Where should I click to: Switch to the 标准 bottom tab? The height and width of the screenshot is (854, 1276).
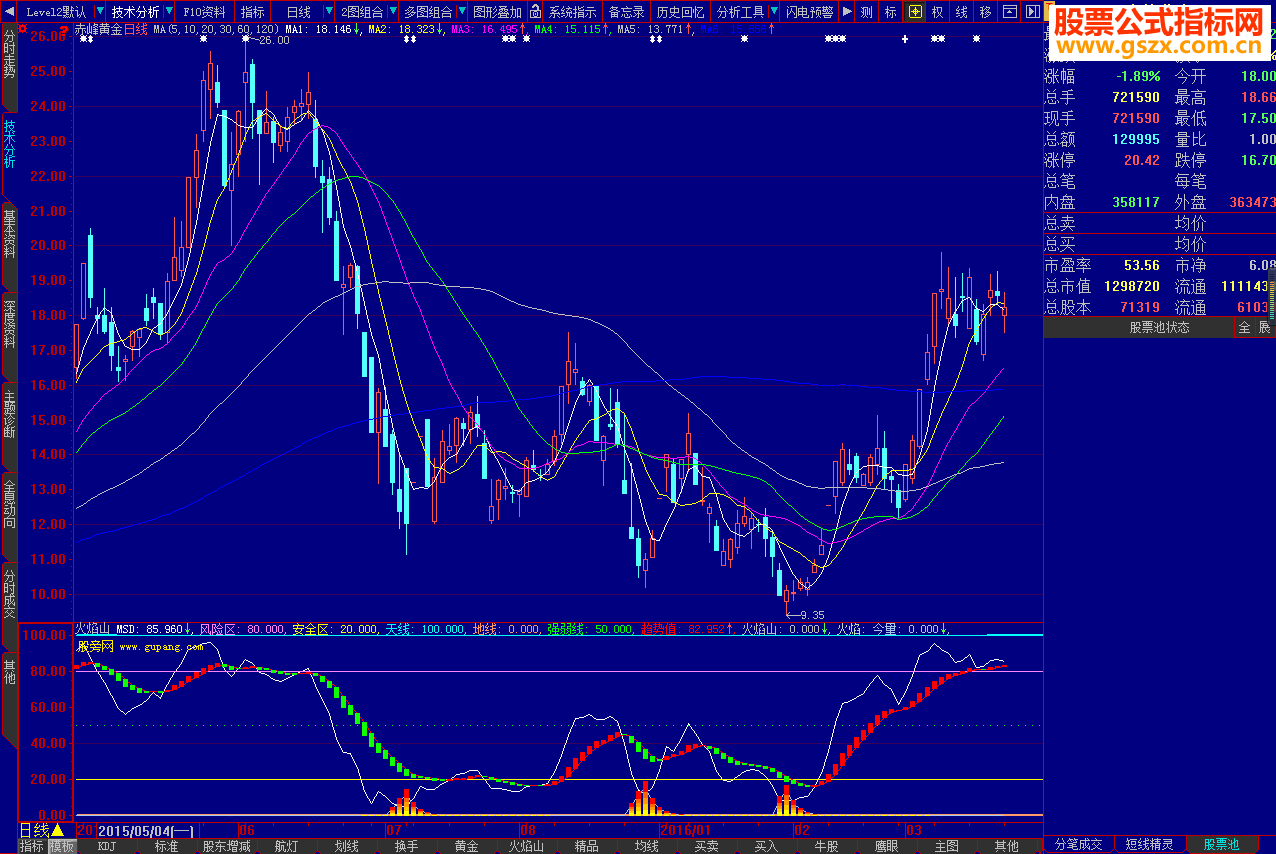167,846
